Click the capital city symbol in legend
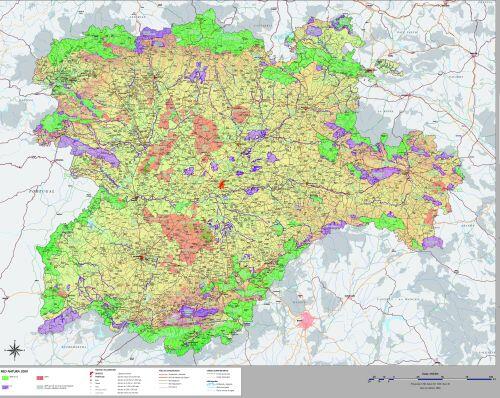500x398 pixels. pyautogui.click(x=91, y=374)
